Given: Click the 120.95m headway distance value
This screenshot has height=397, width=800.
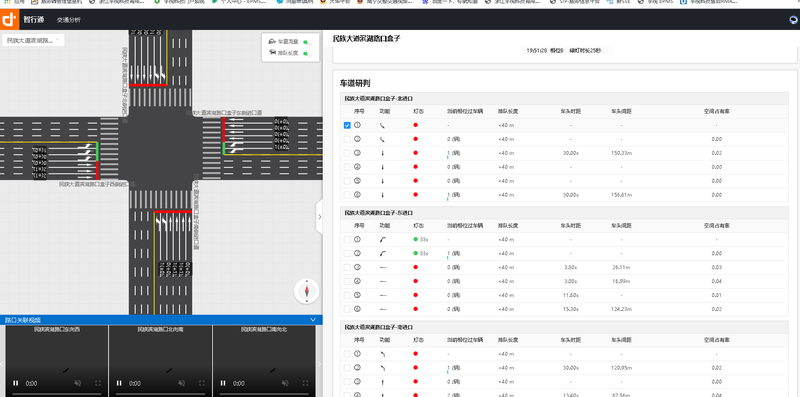Looking at the screenshot, I should (x=621, y=367).
